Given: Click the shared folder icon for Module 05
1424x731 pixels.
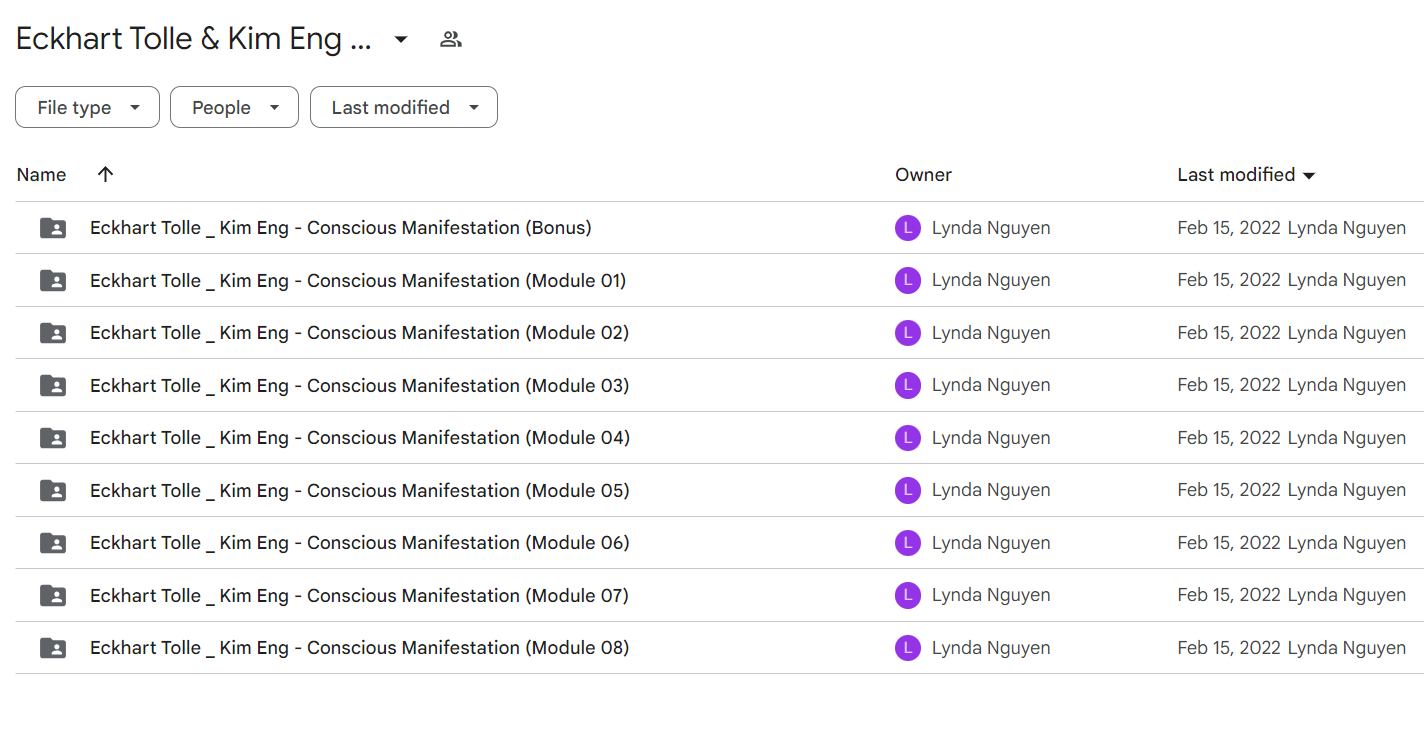Looking at the screenshot, I should click(53, 491).
